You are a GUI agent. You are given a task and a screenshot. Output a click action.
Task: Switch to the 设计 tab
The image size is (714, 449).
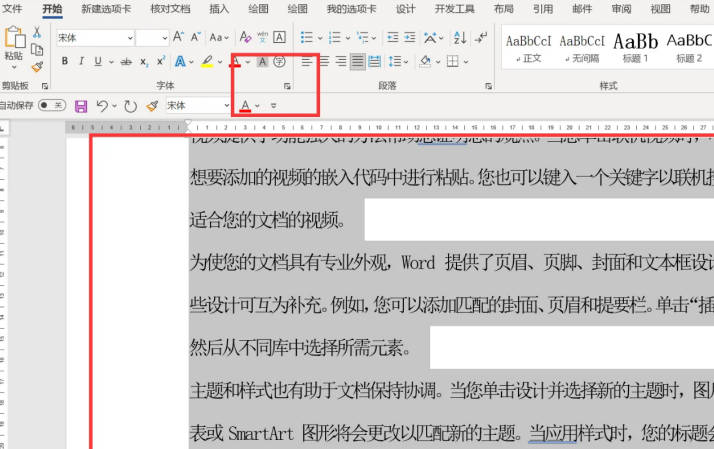[x=405, y=9]
